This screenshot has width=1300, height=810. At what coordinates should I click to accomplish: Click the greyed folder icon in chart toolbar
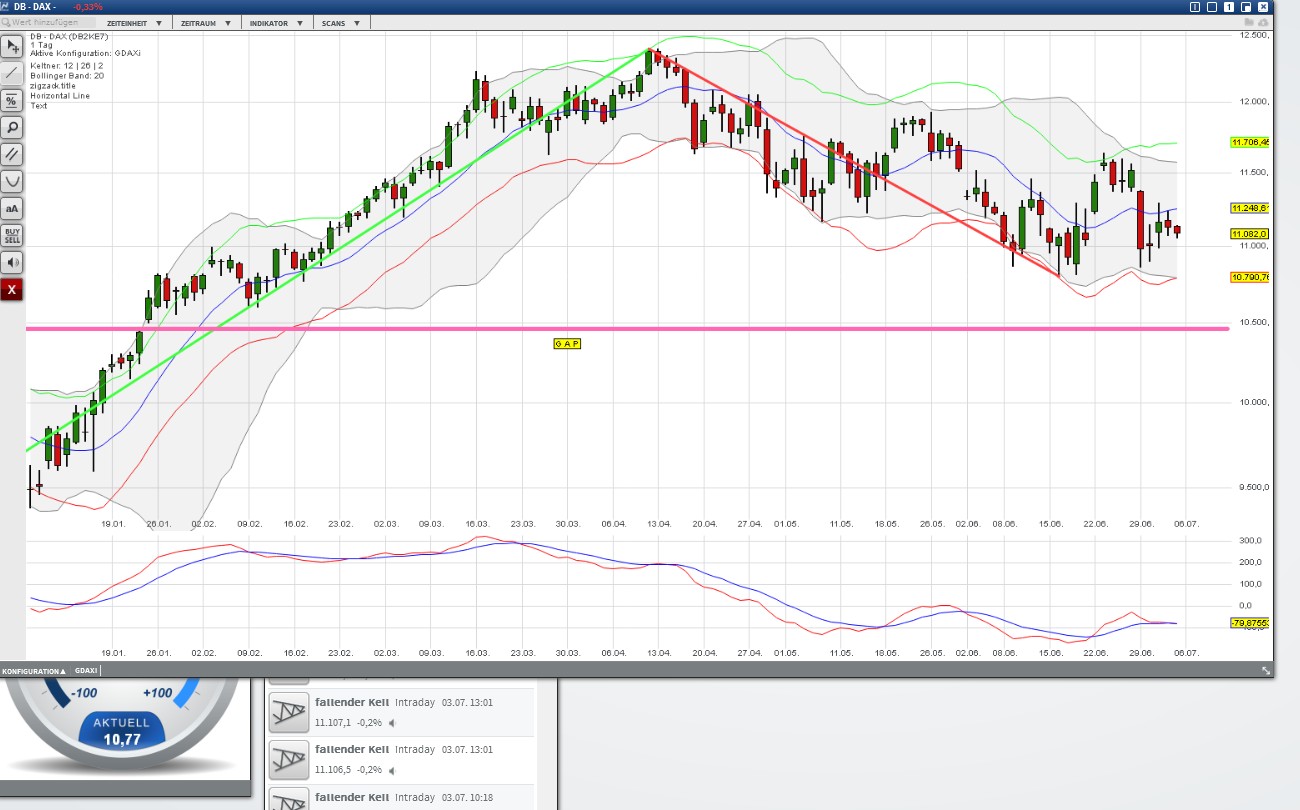click(x=1248, y=21)
